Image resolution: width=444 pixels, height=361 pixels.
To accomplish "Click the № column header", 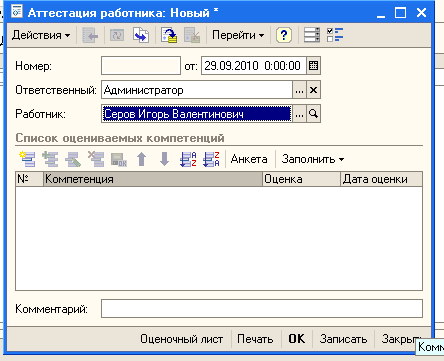I will 29,179.
